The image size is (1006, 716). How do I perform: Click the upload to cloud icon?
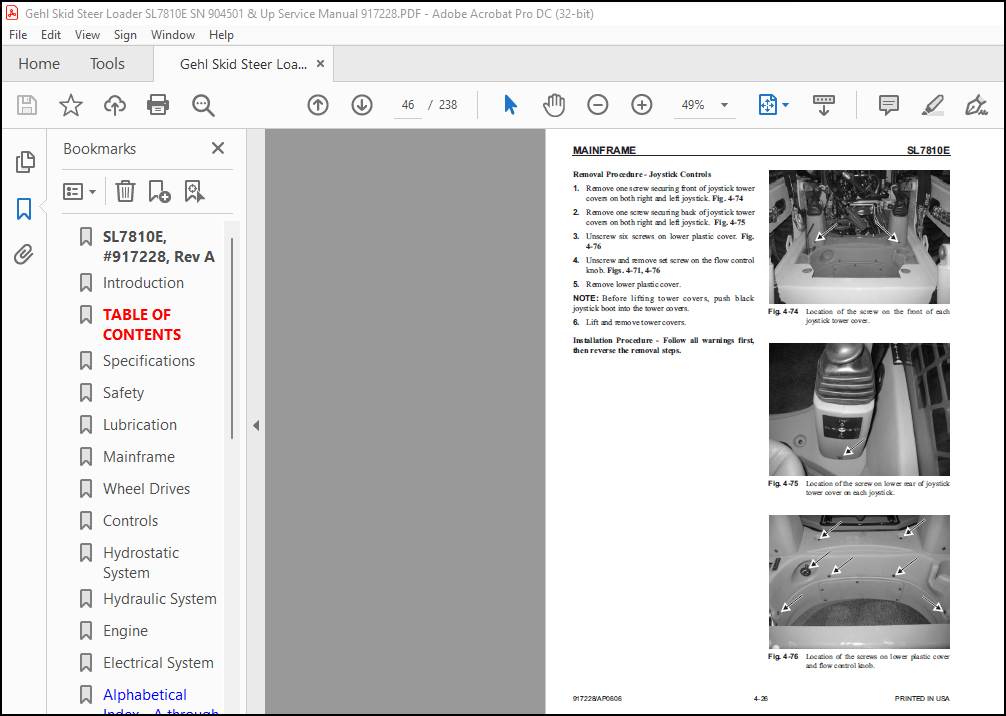point(115,105)
